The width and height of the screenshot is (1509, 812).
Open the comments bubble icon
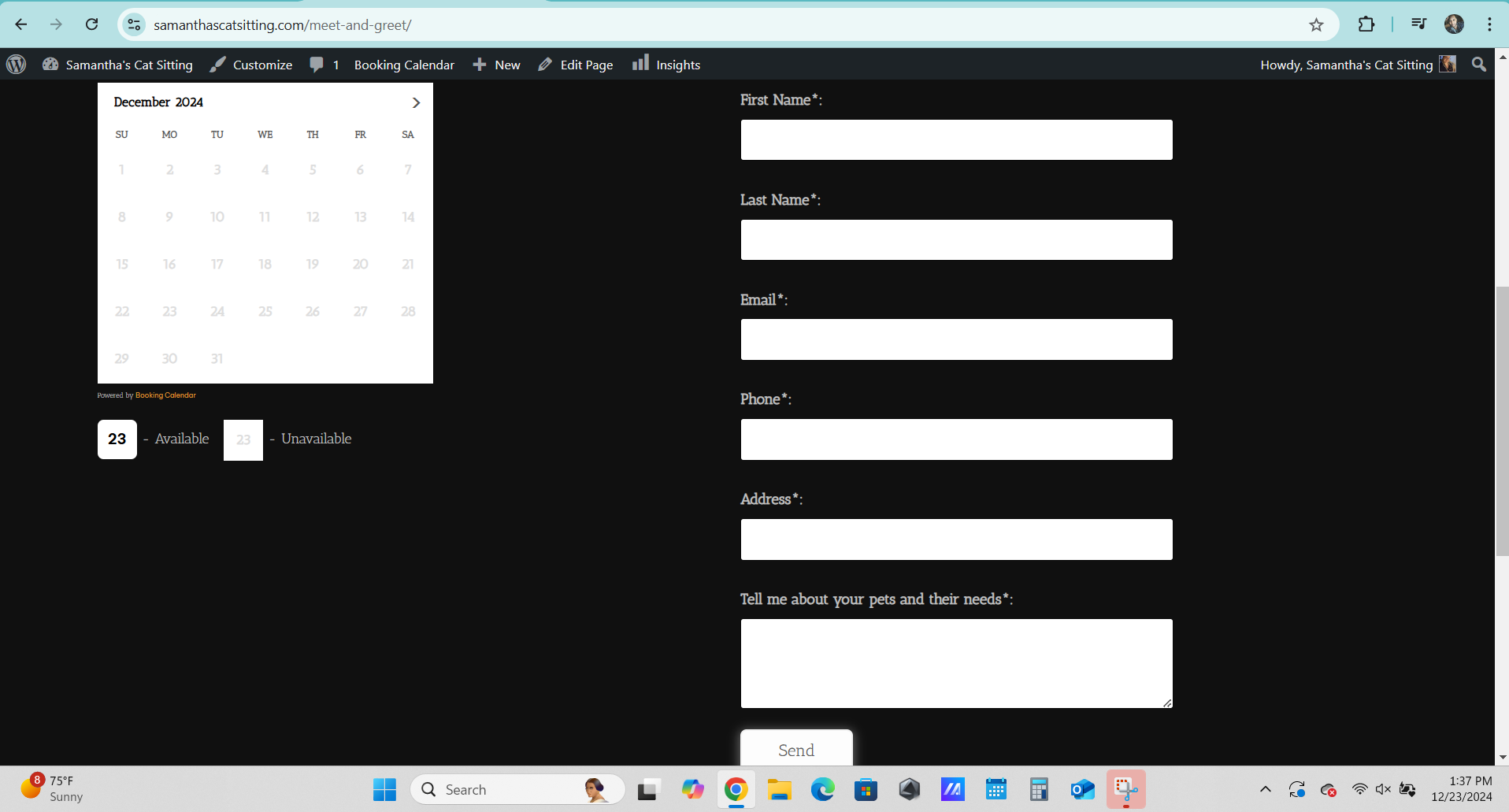pyautogui.click(x=317, y=65)
